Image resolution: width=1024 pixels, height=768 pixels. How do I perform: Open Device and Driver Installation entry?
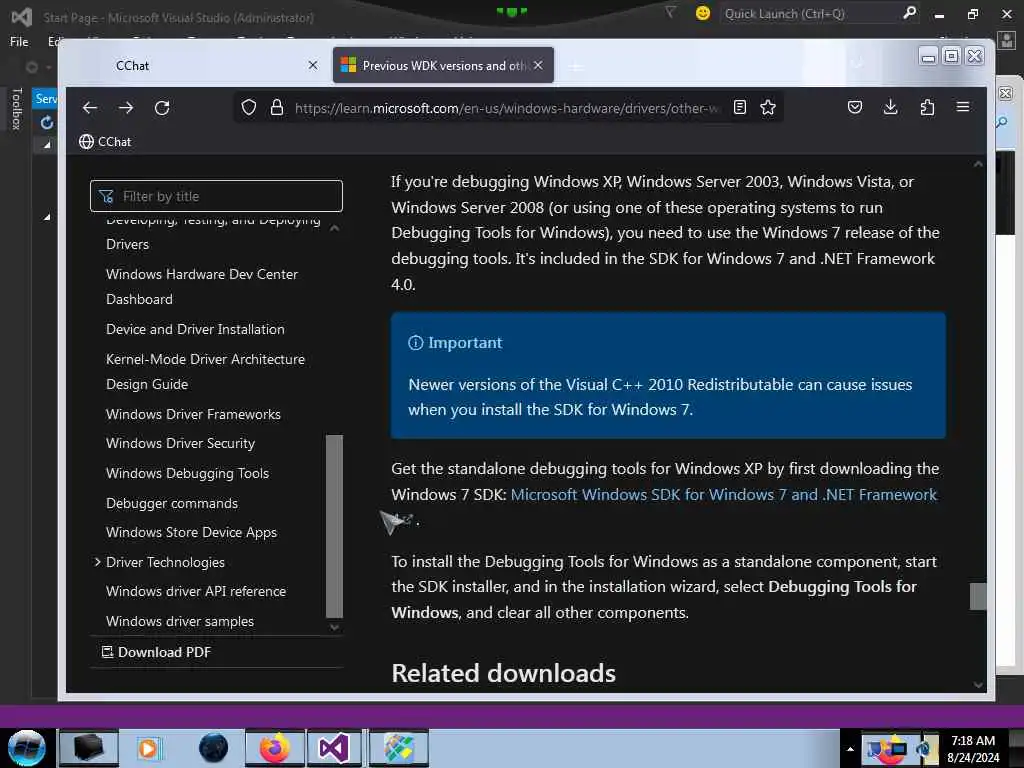[x=195, y=329]
